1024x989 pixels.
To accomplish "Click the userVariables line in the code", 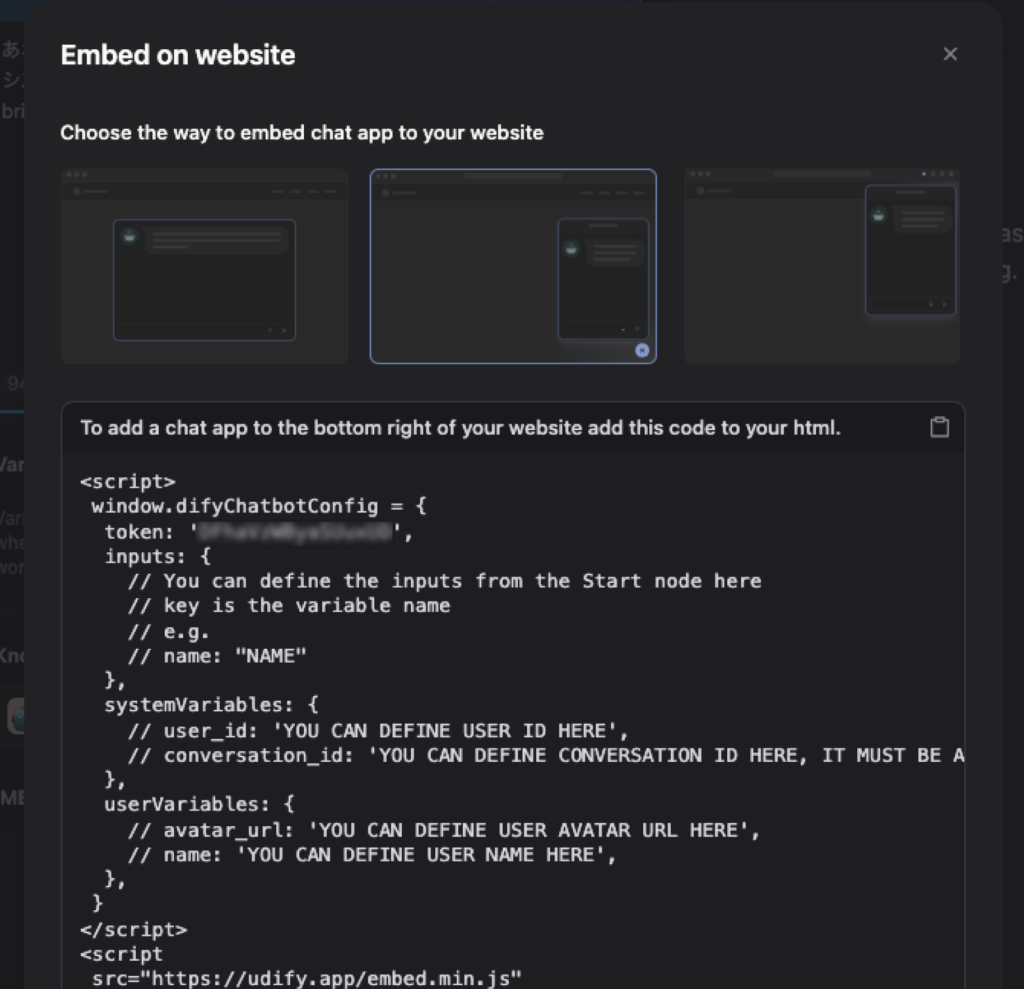I will pos(199,804).
